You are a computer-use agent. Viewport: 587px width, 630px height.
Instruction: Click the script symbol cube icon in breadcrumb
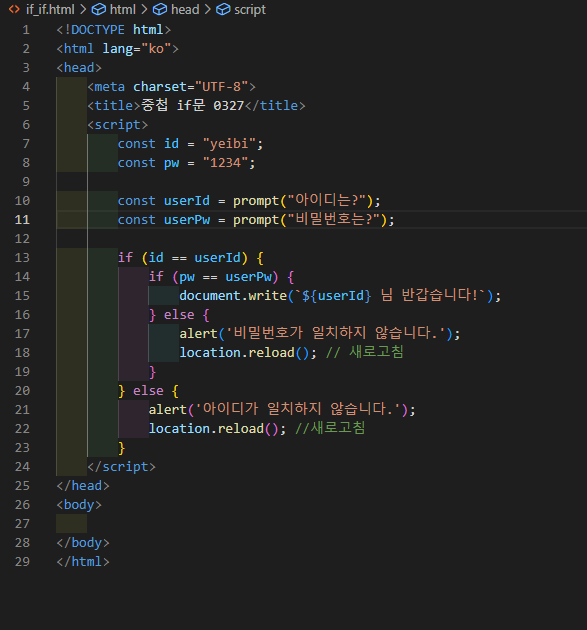[x=223, y=9]
